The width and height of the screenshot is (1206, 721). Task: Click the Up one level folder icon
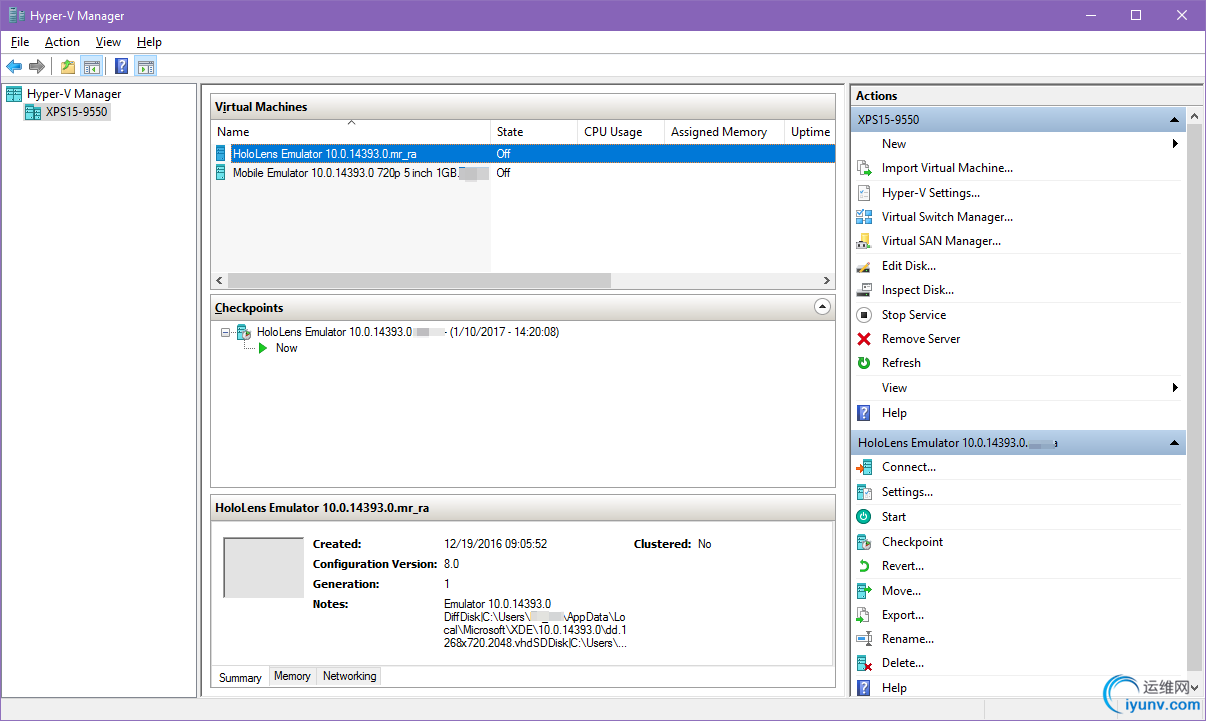click(x=67, y=67)
